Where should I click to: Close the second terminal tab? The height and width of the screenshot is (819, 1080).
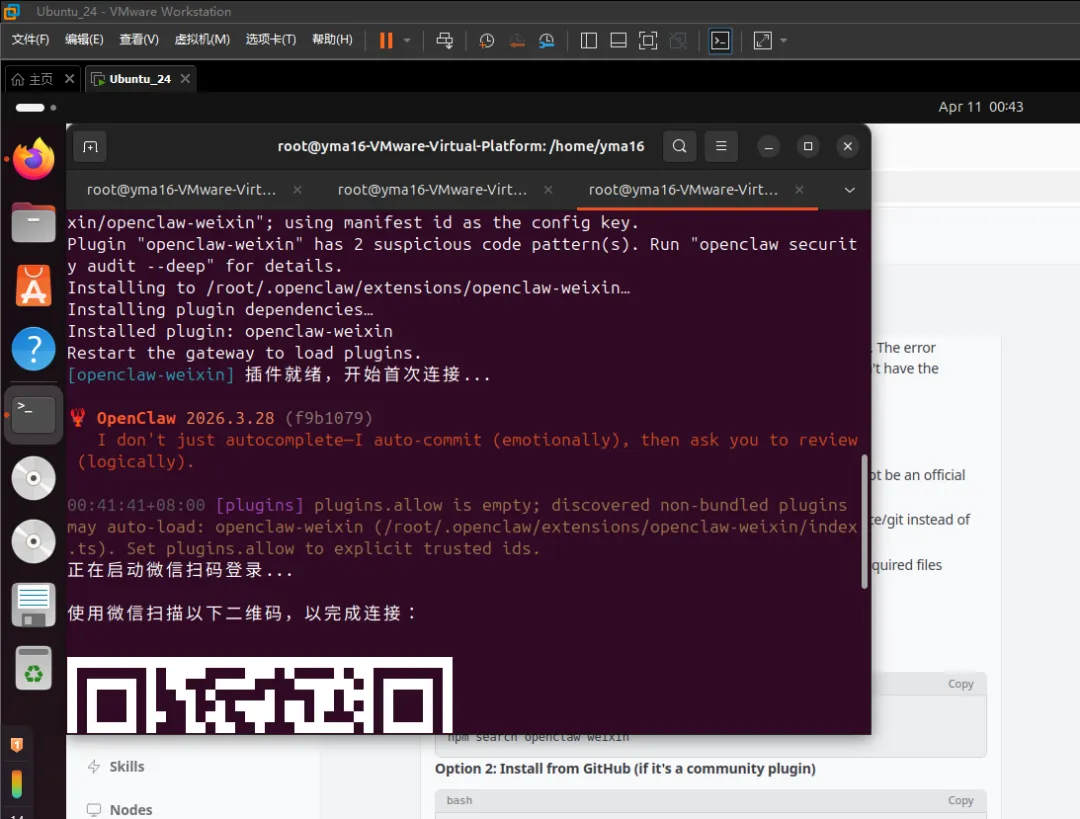point(548,189)
